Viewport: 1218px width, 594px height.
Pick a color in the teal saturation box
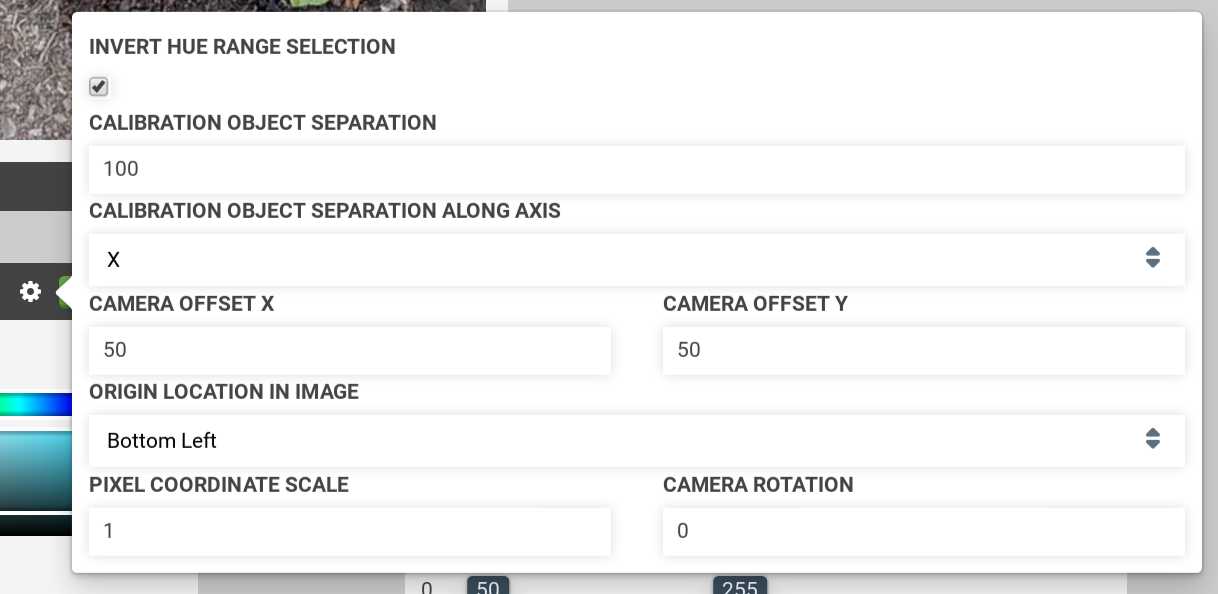[x=36, y=470]
